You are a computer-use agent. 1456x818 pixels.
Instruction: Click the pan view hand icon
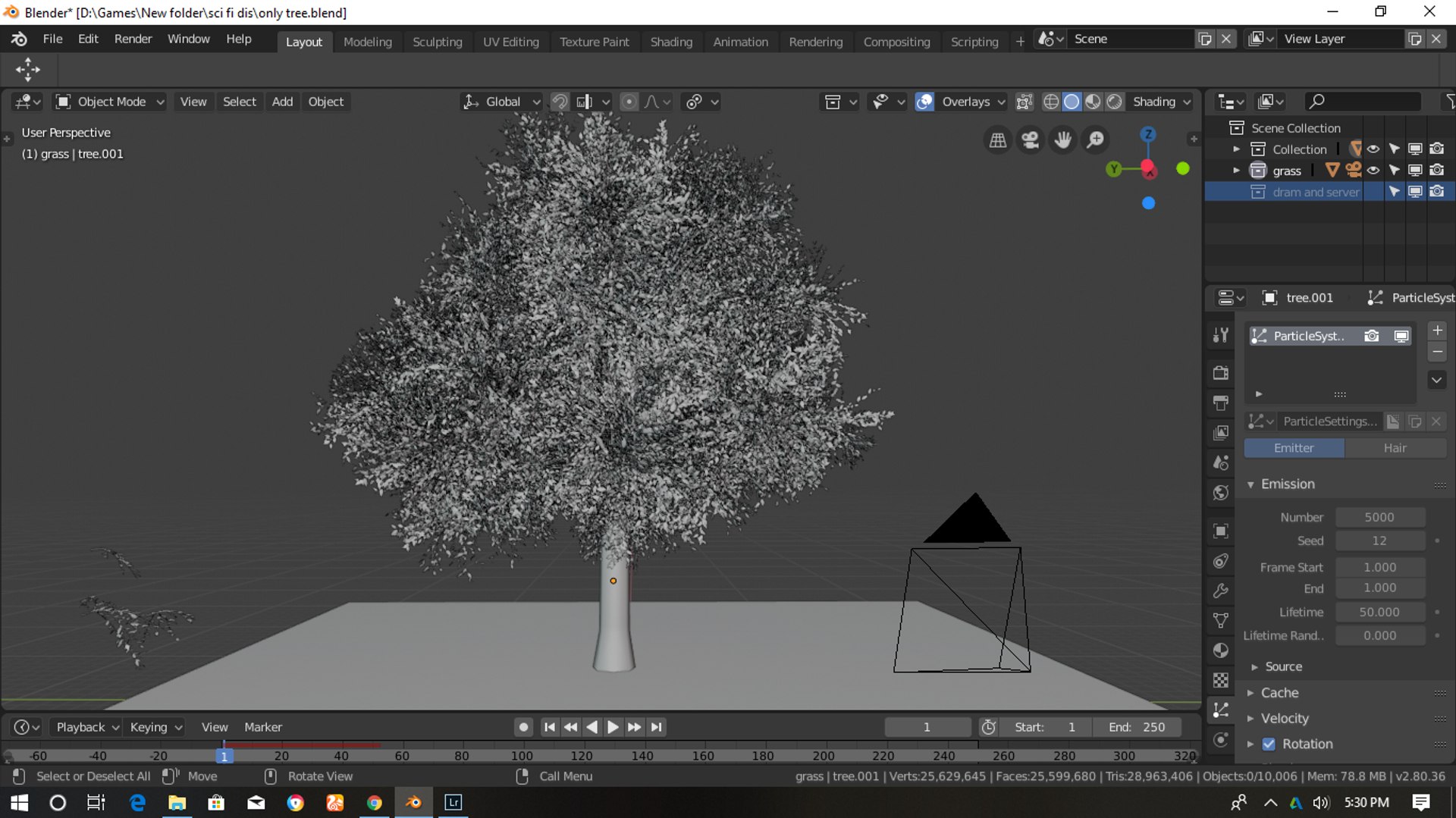coord(1062,140)
